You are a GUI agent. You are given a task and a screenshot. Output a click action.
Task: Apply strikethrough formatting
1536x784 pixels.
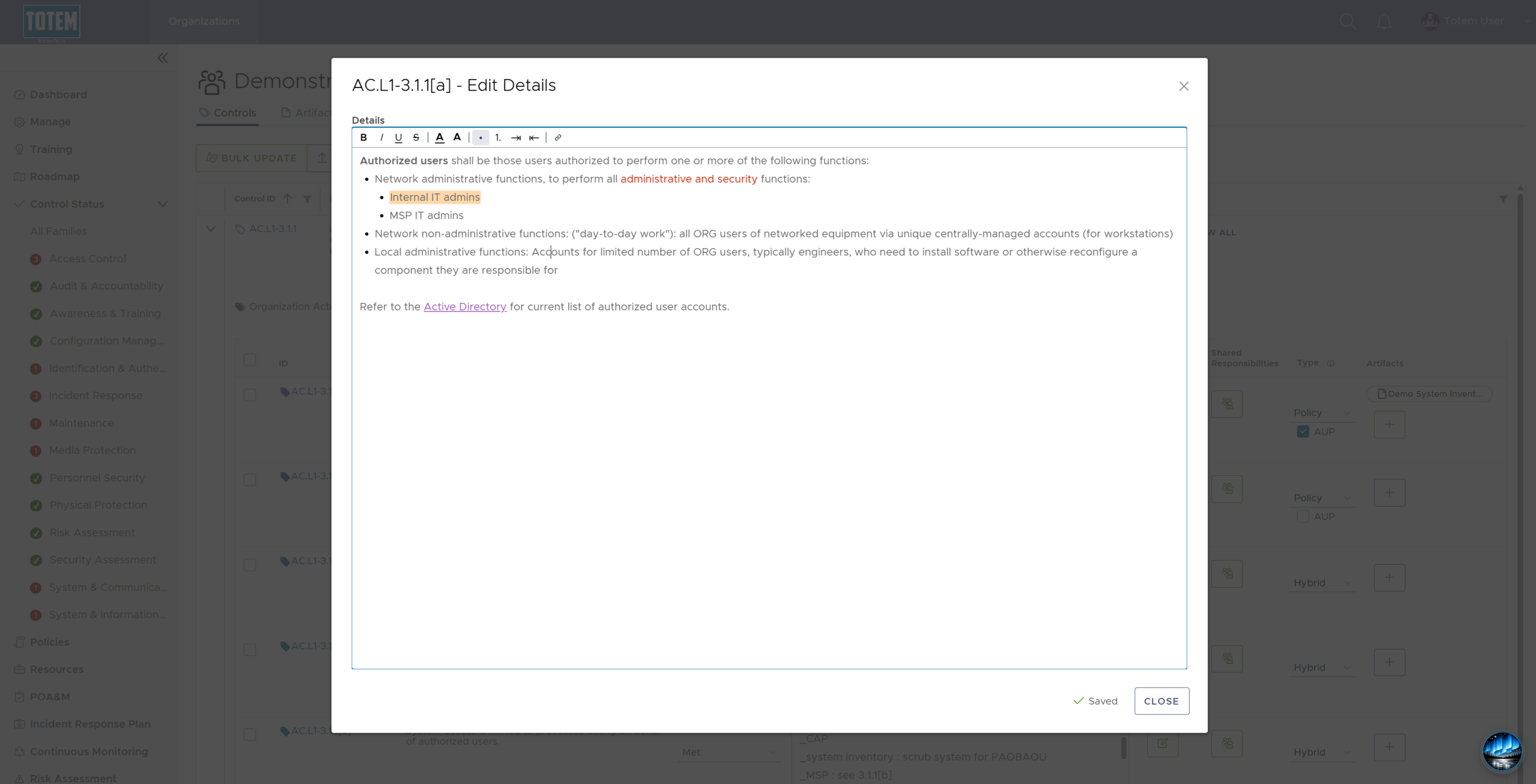[416, 137]
